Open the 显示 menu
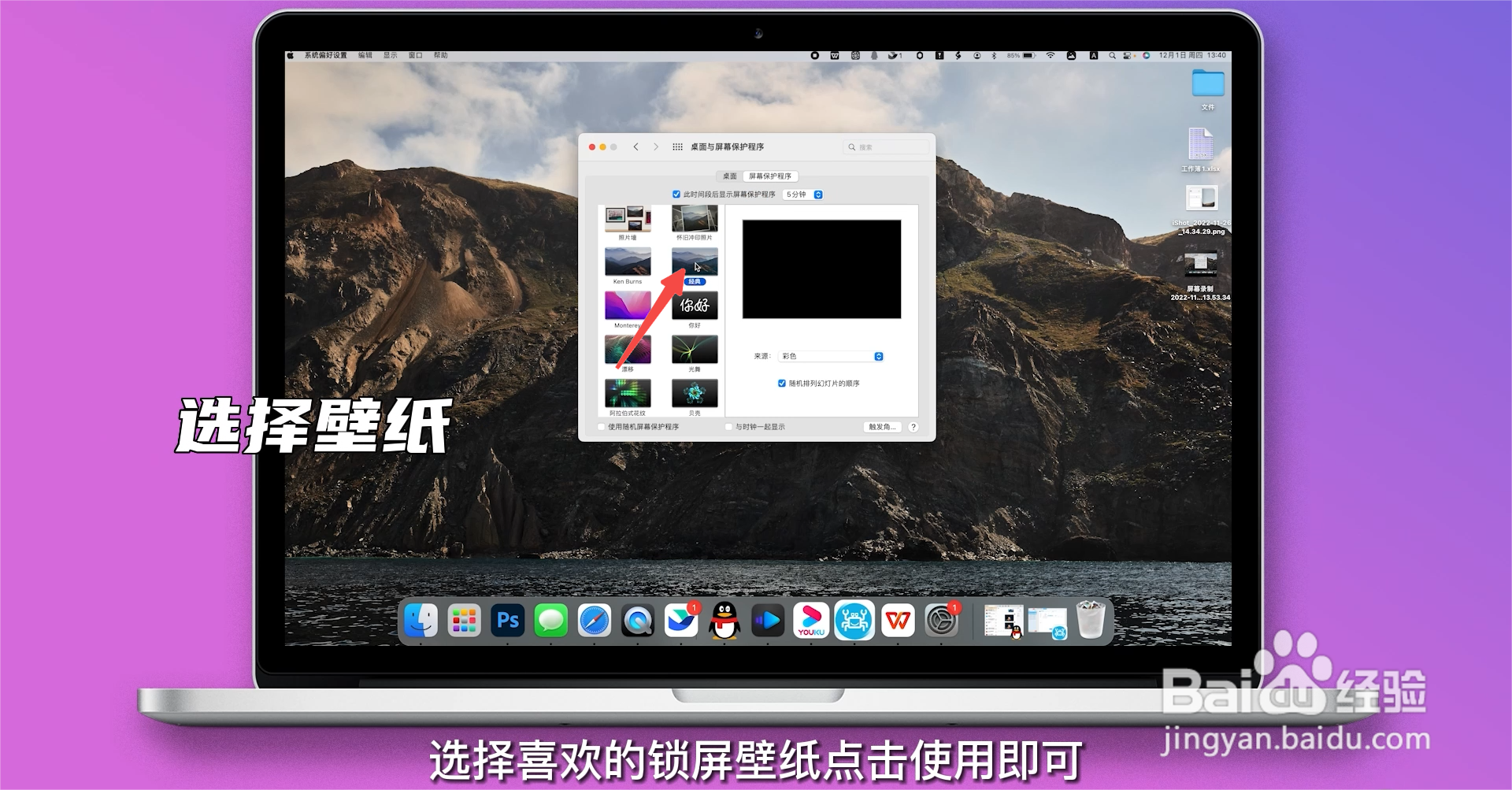 pos(390,55)
